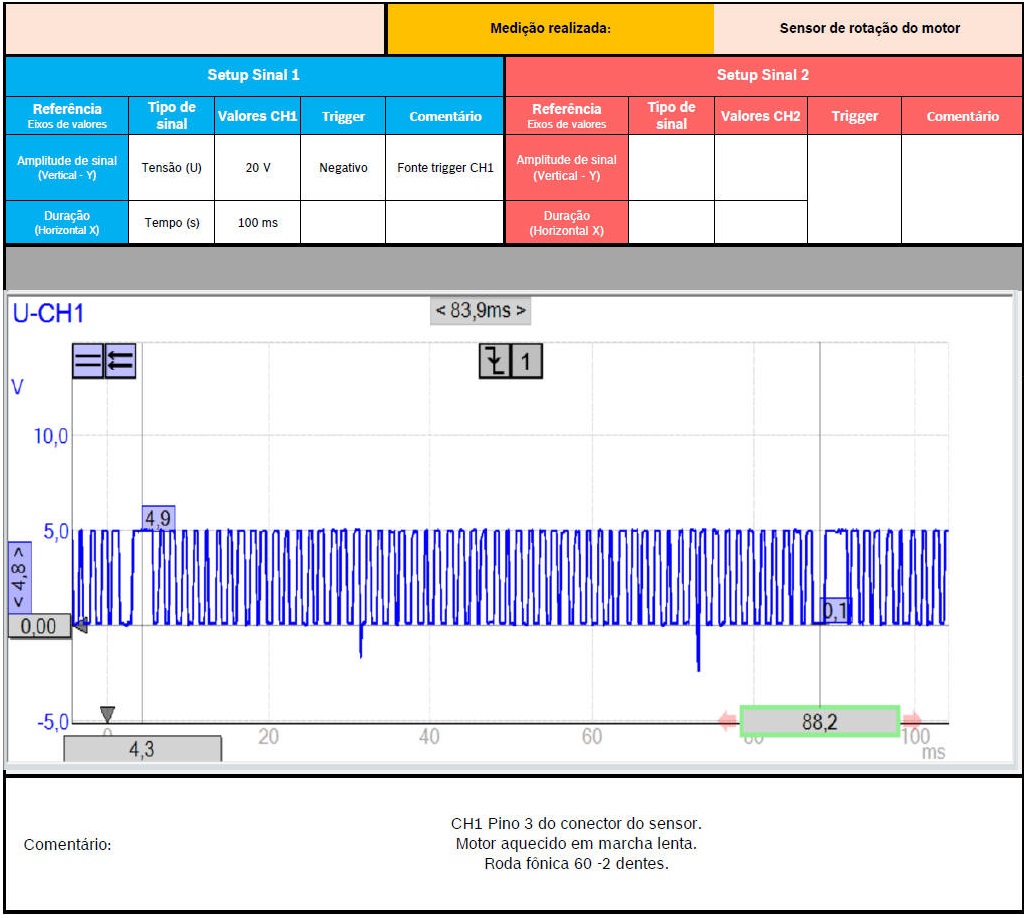Click the Negativo trigger cell
This screenshot has height=918, width=1024.
343,168
